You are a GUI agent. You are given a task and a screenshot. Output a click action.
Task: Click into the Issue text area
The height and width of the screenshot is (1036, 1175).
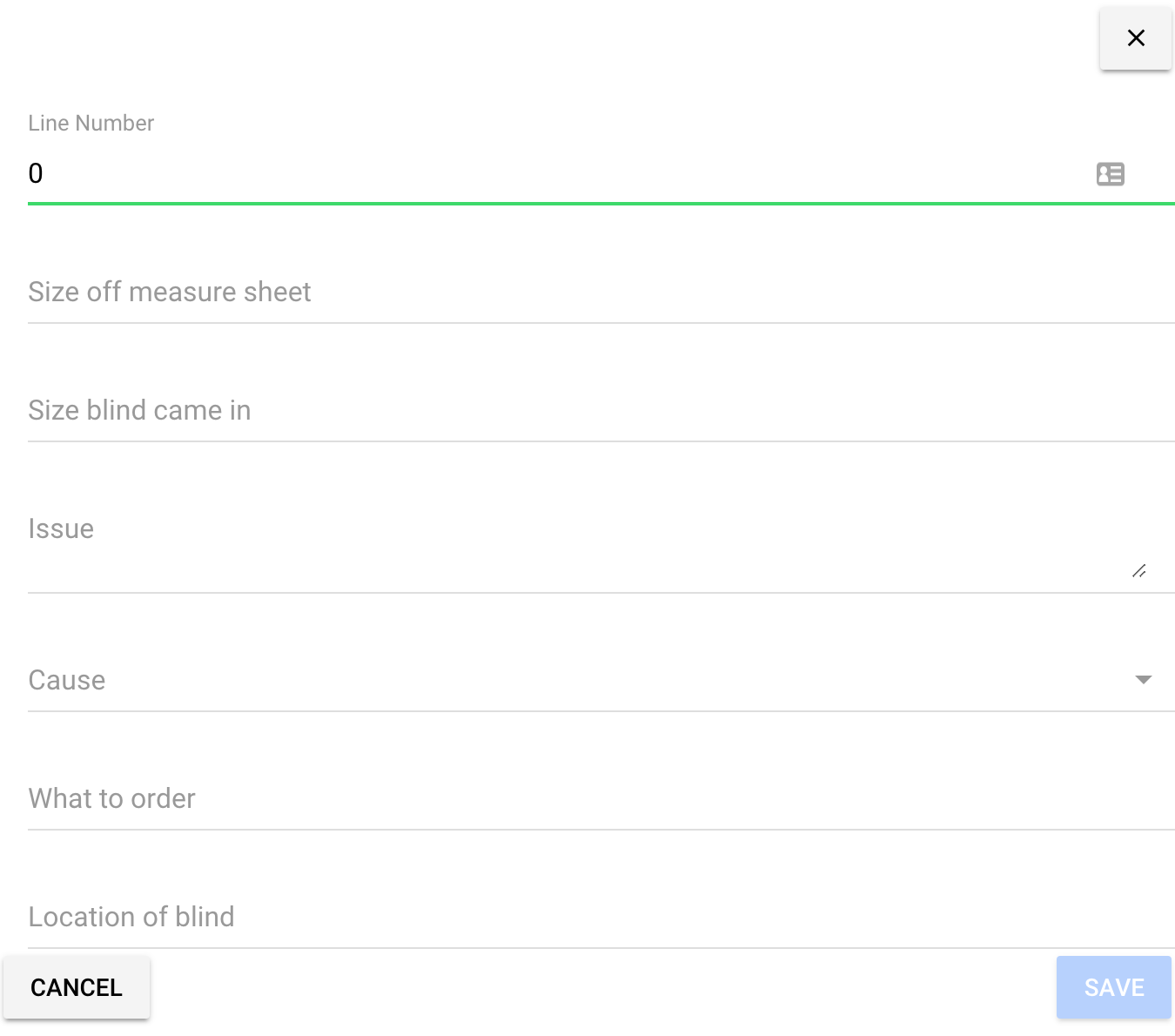click(574, 550)
